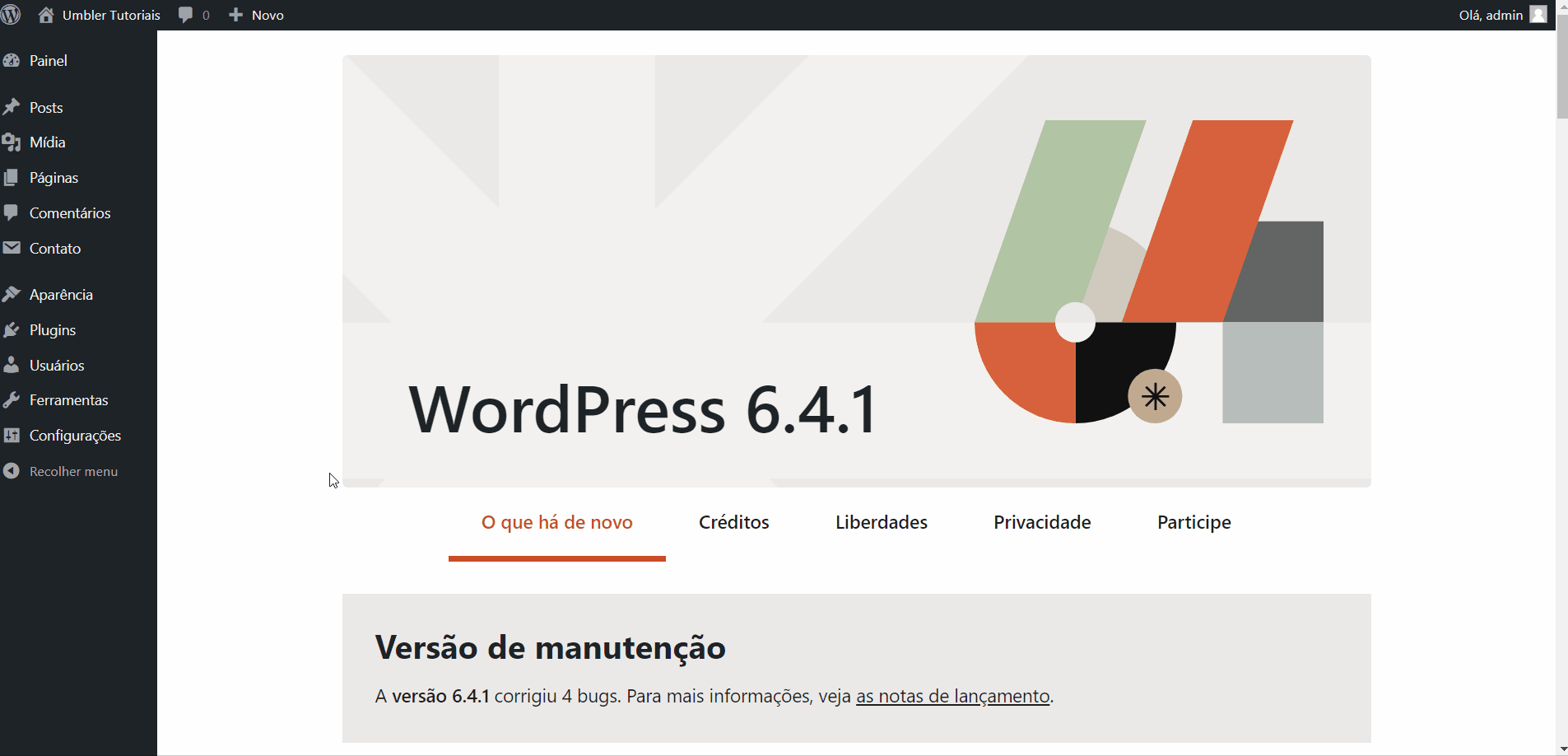Switch to the Créditos tab
The image size is (1568, 756).
pos(733,521)
